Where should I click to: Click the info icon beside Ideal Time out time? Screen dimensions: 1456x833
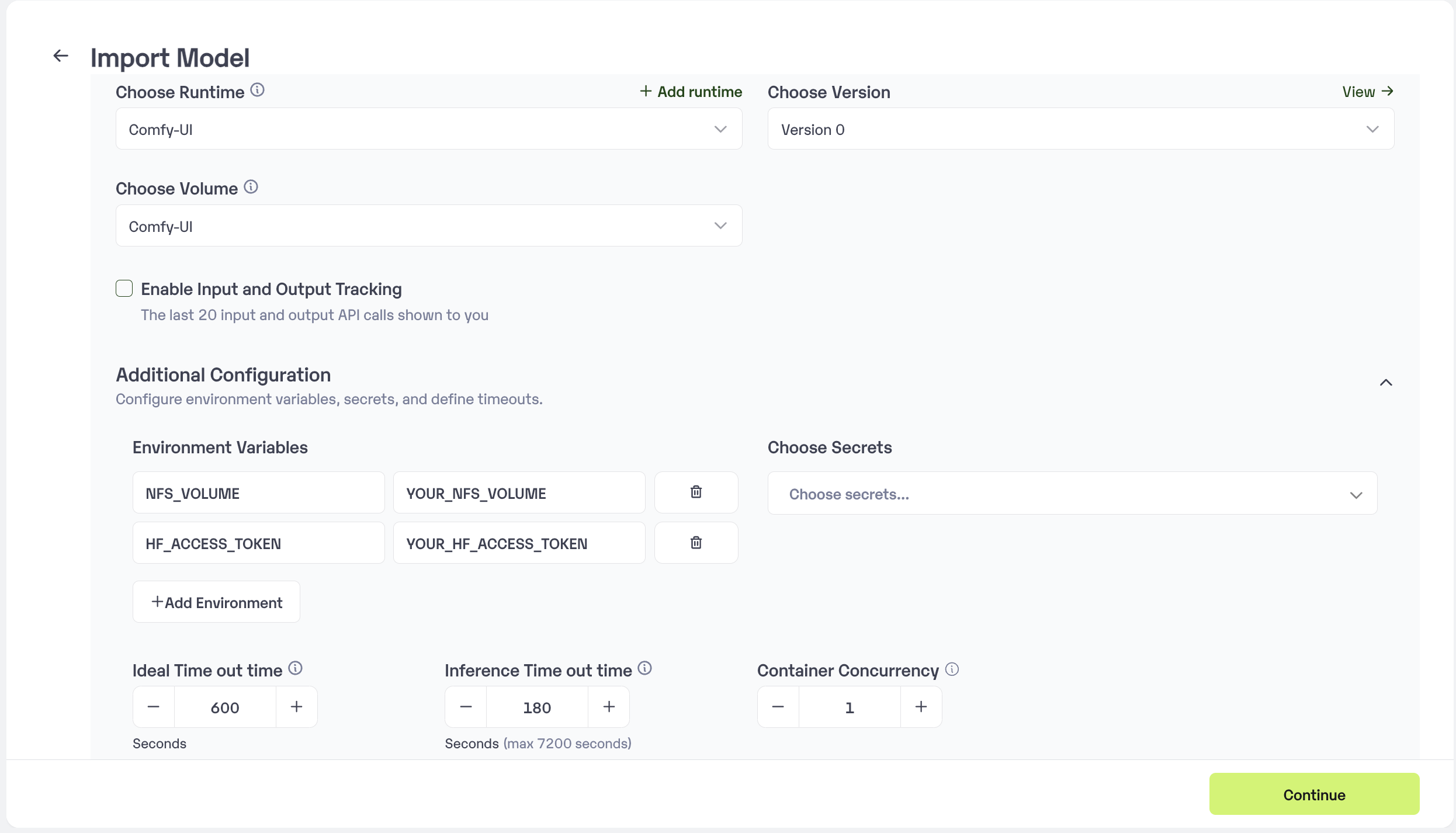[x=296, y=668]
